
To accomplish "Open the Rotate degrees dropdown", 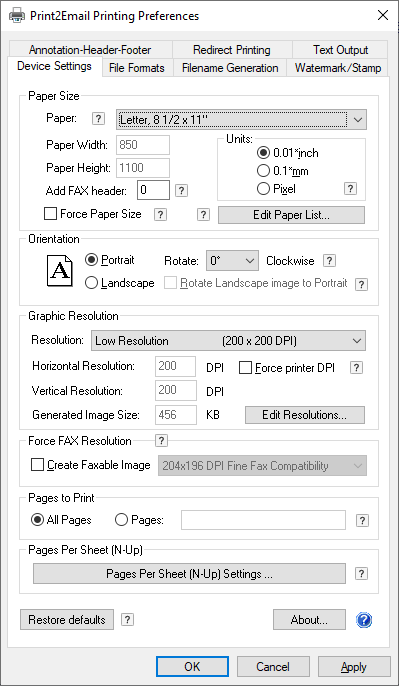I will tap(232, 261).
